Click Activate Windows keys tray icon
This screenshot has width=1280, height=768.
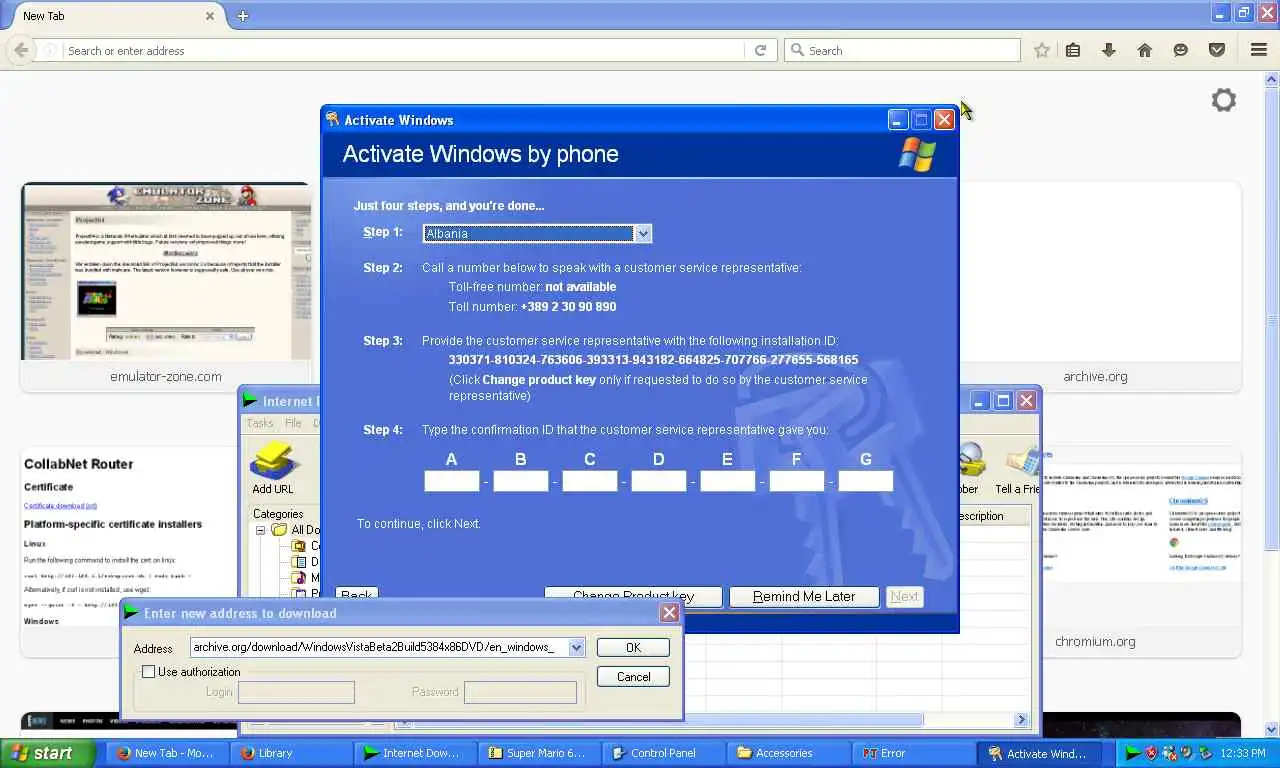[x=1187, y=753]
